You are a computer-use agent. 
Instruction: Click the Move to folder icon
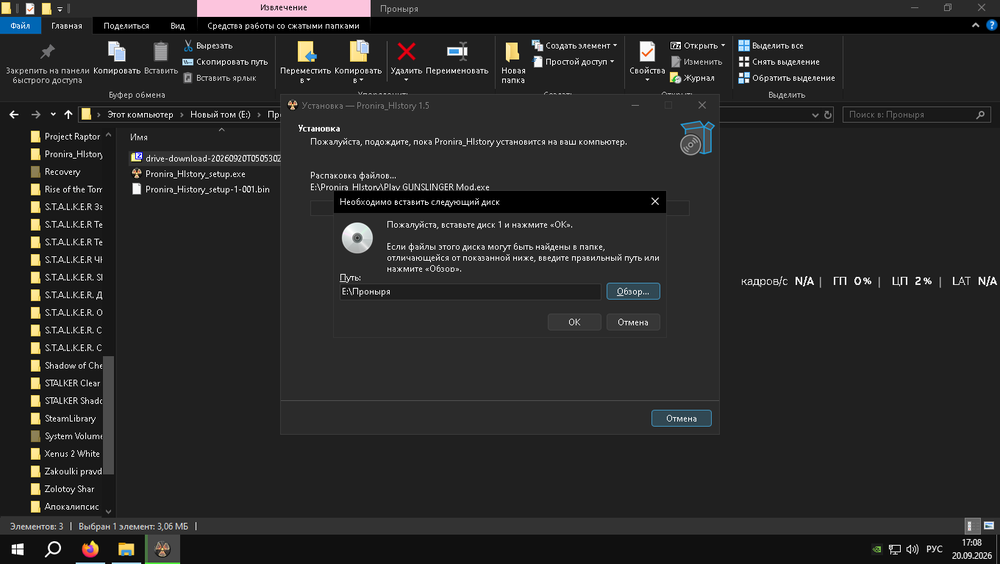(x=305, y=52)
